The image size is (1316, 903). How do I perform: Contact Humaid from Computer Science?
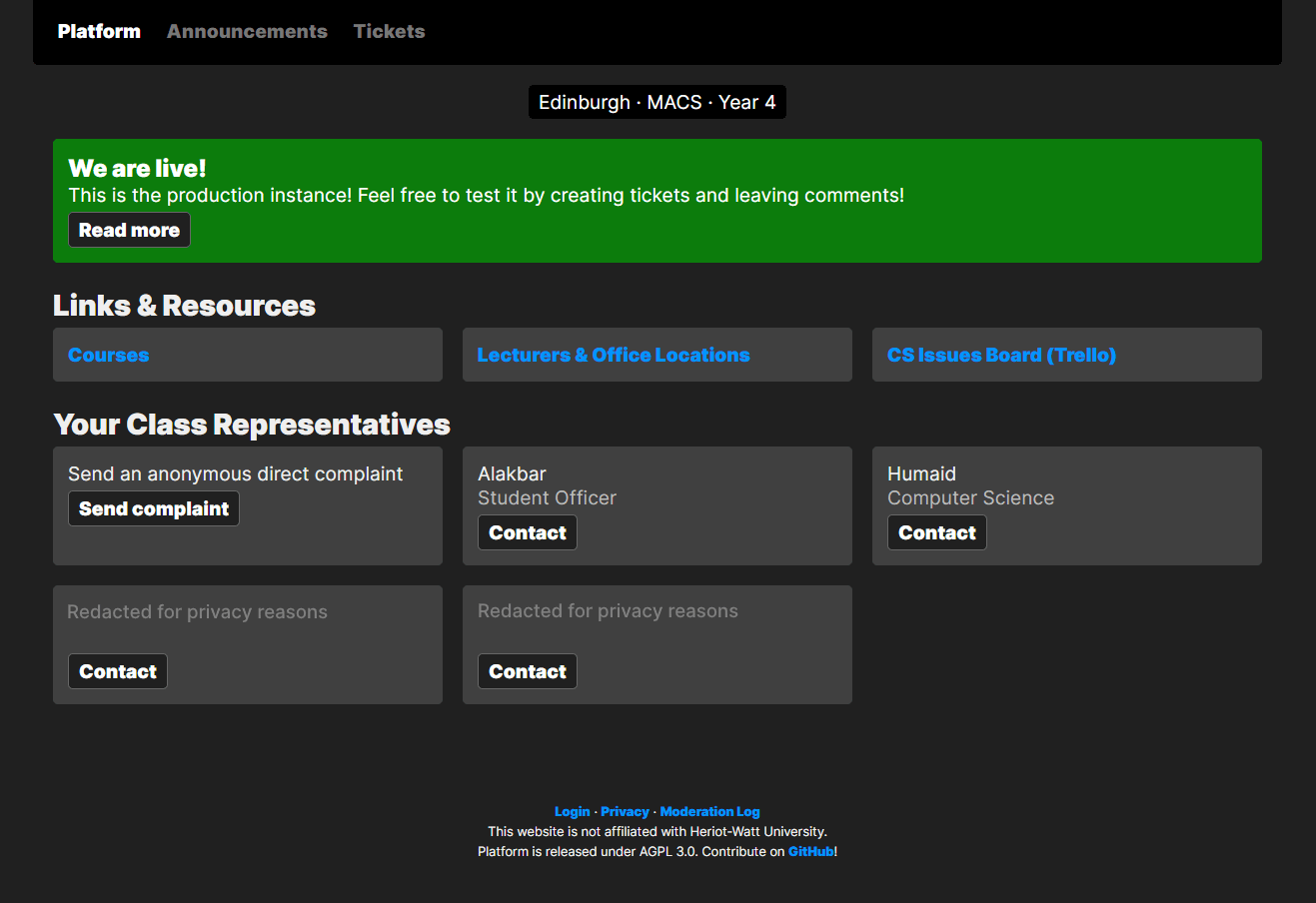point(937,532)
